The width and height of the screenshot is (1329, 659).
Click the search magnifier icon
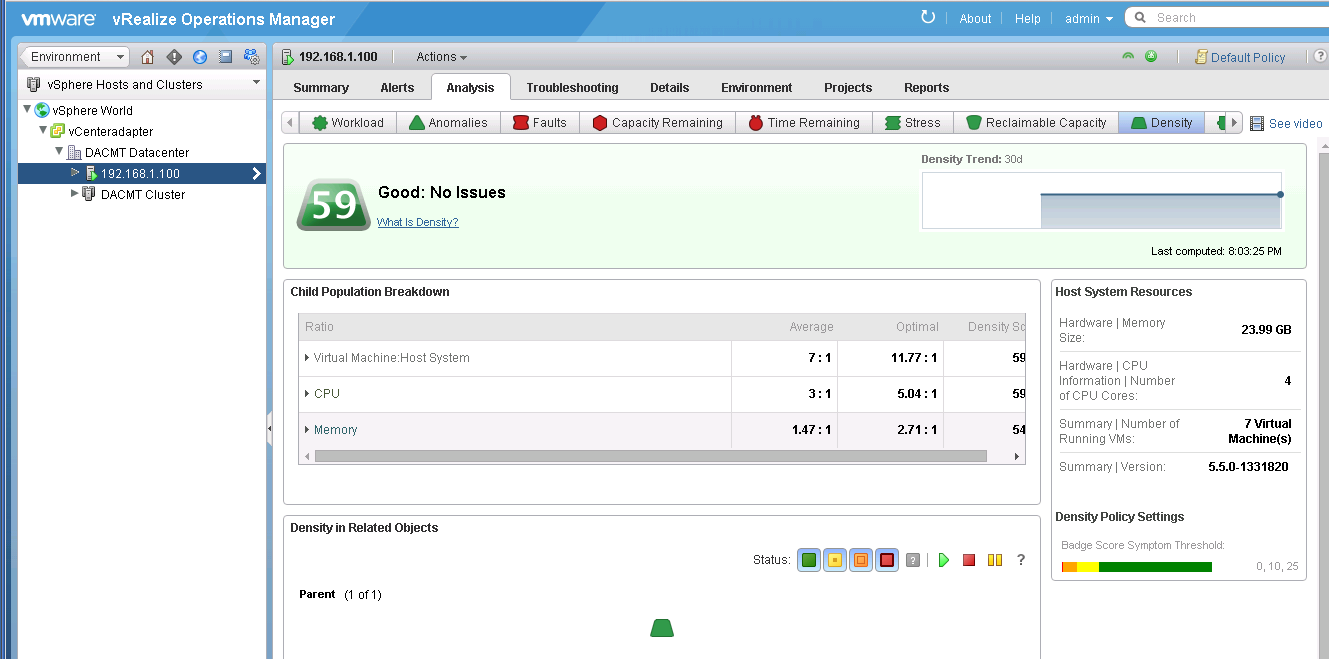[1140, 17]
